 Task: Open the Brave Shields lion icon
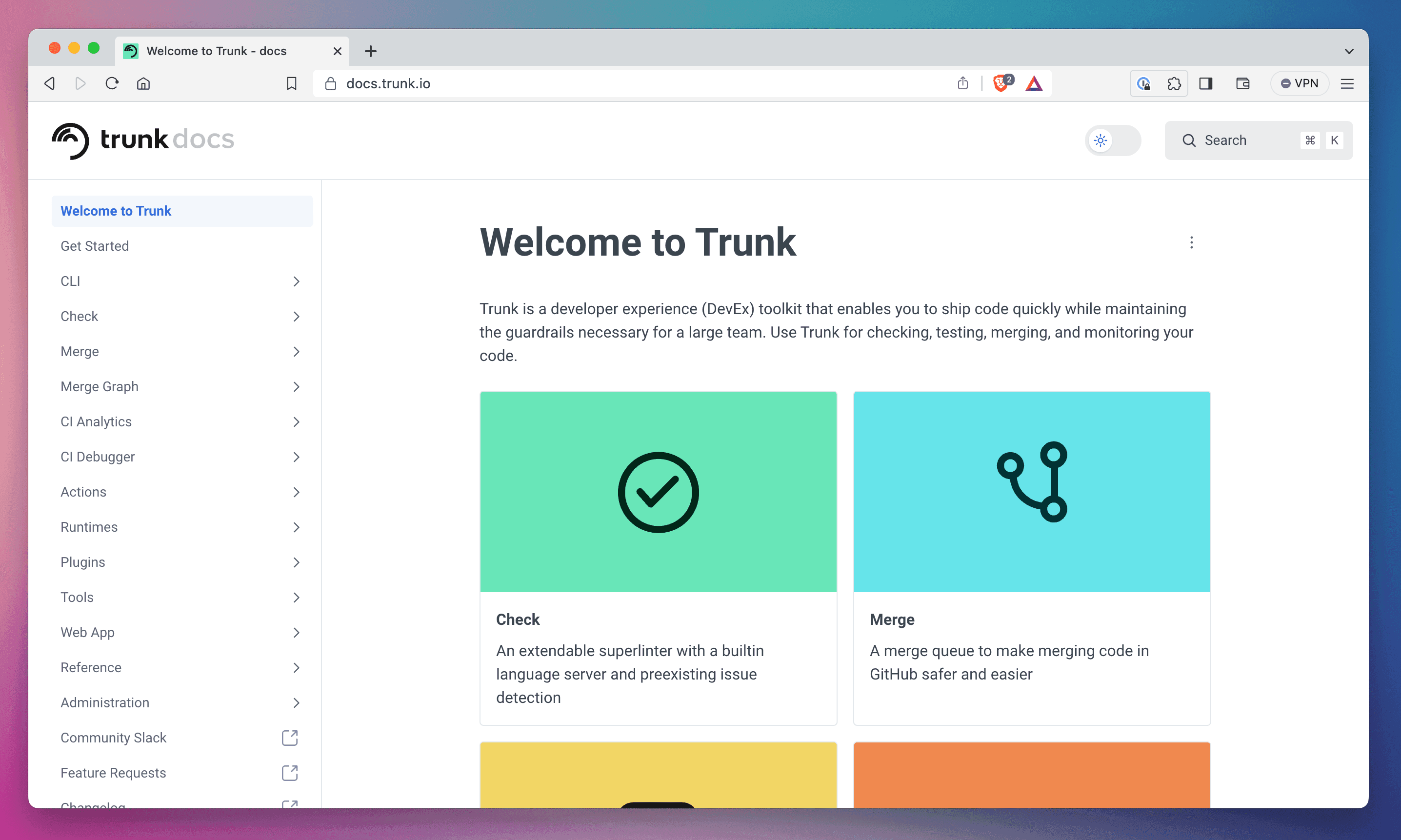pyautogui.click(x=1001, y=83)
